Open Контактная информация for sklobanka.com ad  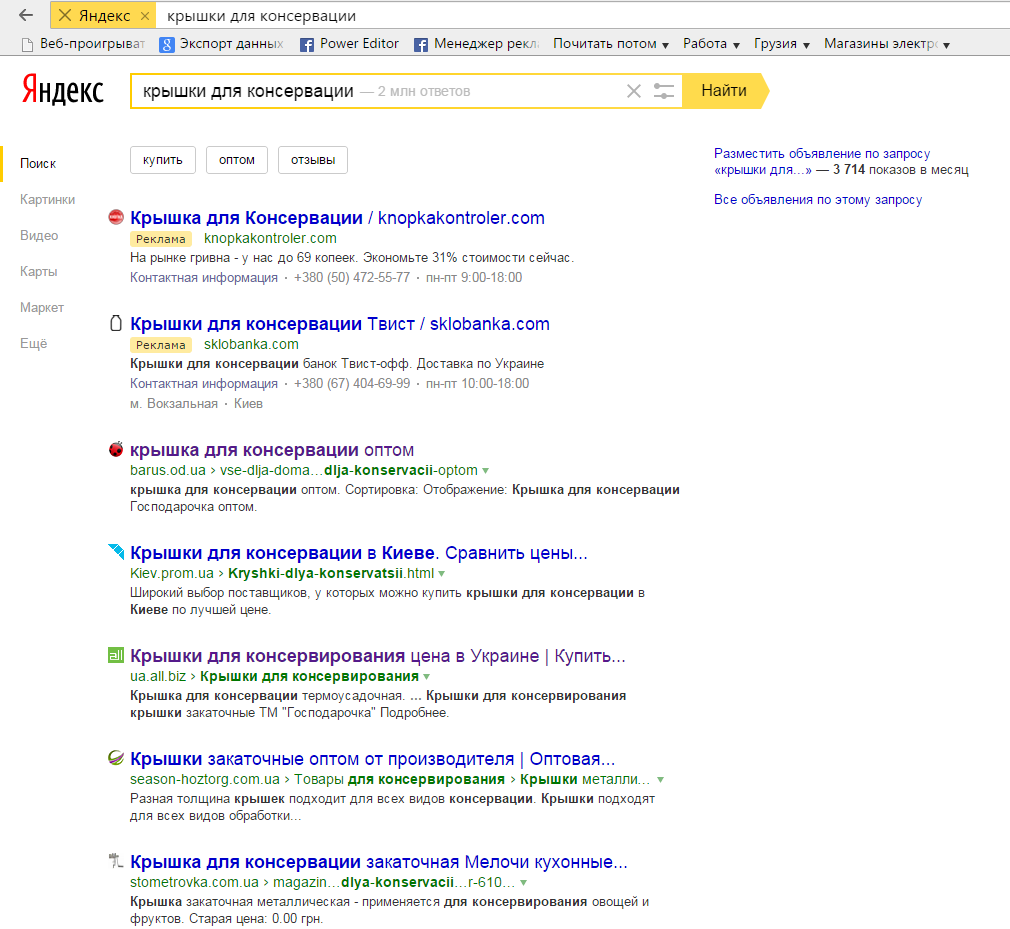click(204, 383)
